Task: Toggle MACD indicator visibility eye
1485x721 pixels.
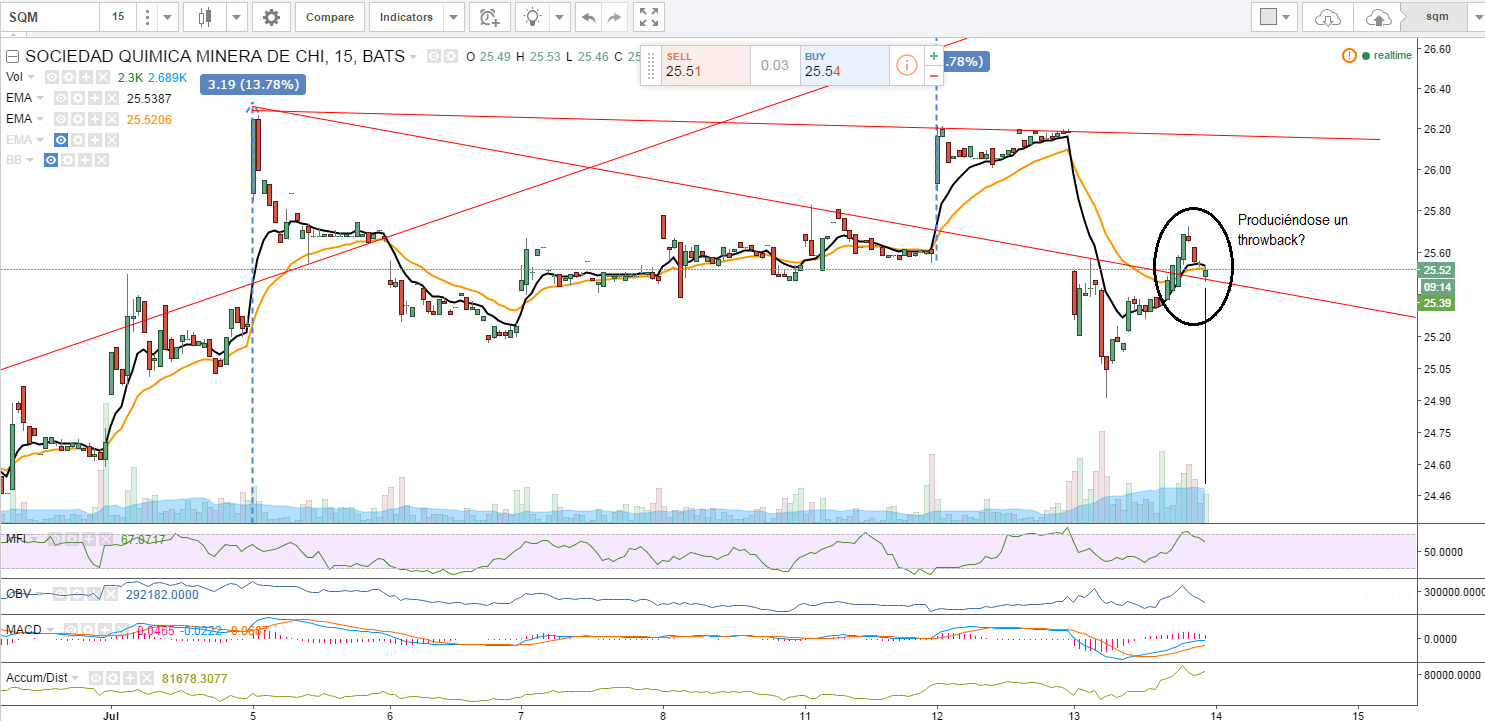Action: [x=71, y=629]
